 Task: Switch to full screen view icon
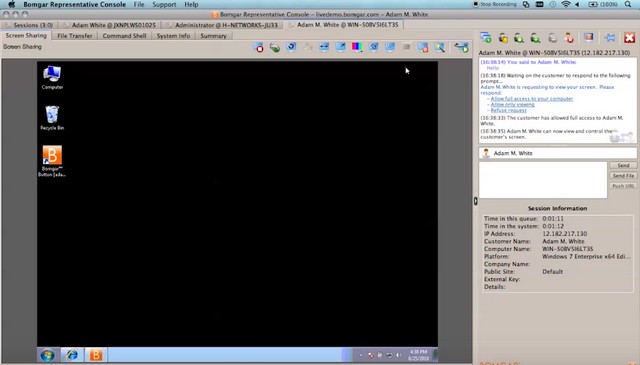[340, 47]
